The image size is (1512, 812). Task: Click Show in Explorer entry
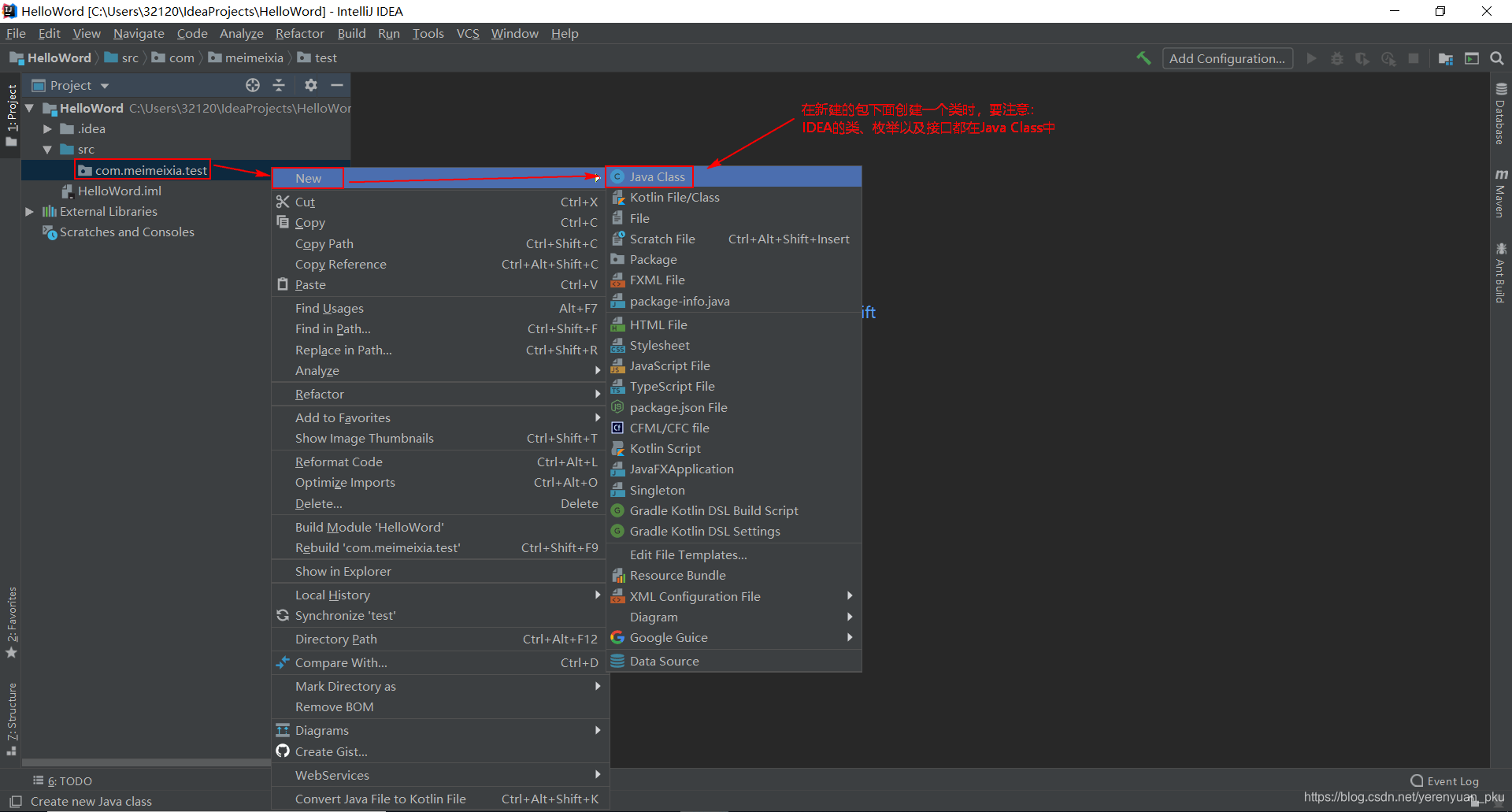click(x=440, y=571)
